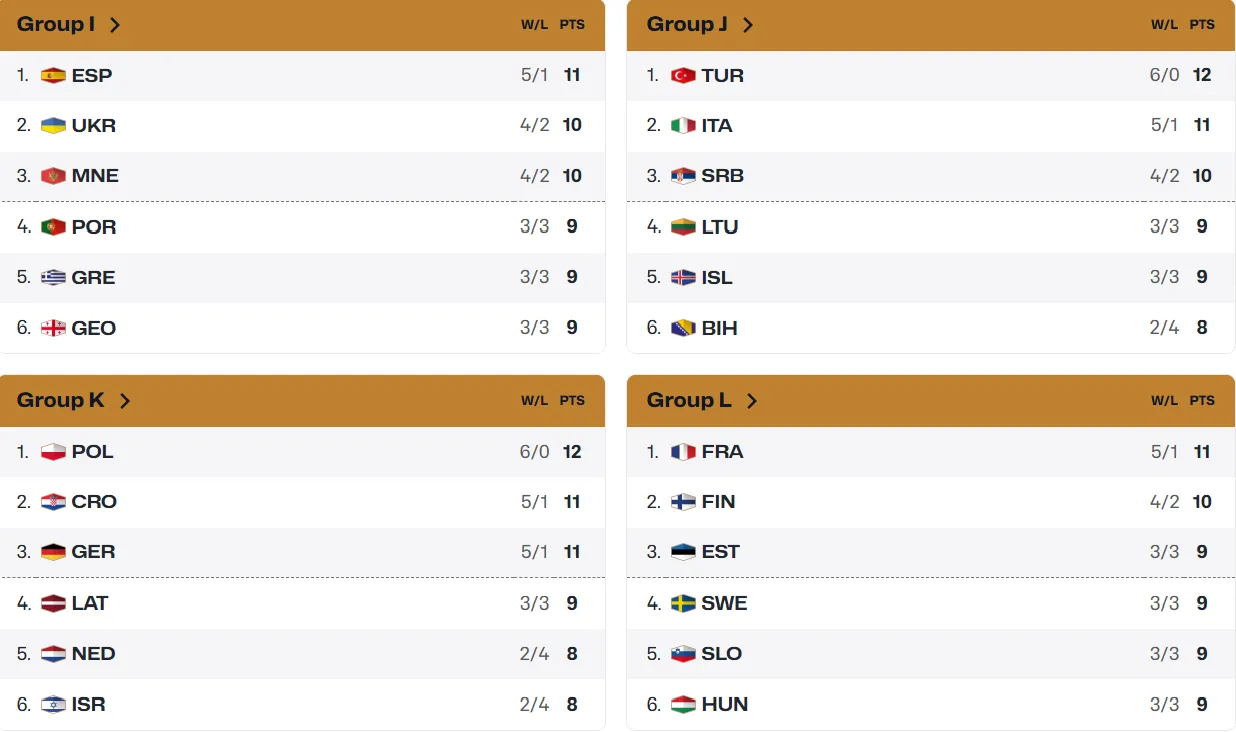Click the Turkey flag icon
Screen dimensions: 1236x732
[x=683, y=75]
